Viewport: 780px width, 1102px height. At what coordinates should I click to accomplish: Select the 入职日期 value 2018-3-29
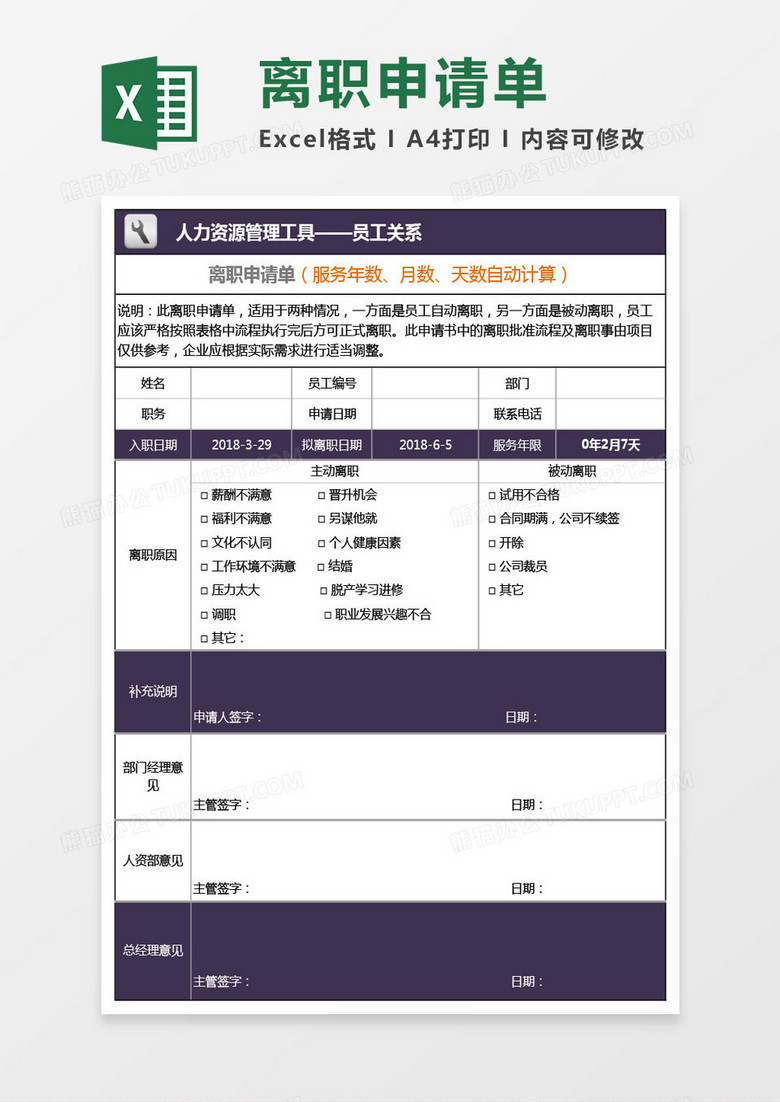pyautogui.click(x=241, y=445)
